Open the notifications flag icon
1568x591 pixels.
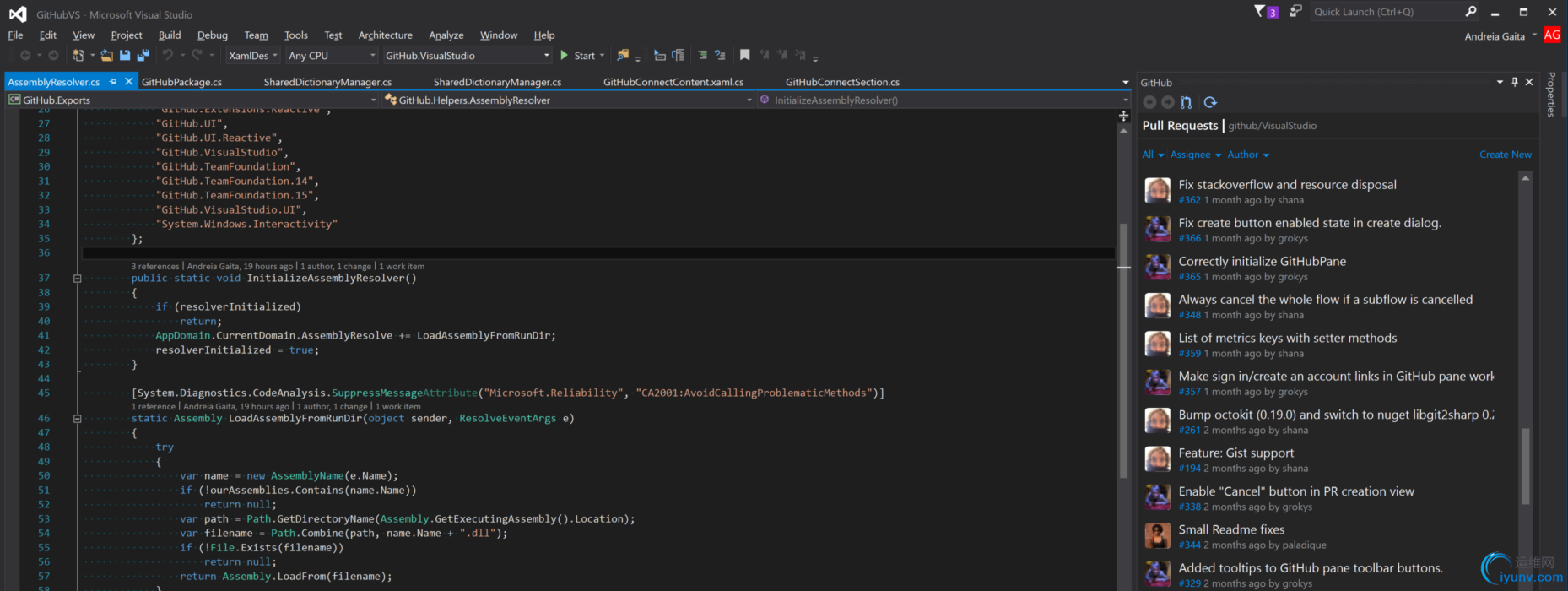click(x=1266, y=12)
